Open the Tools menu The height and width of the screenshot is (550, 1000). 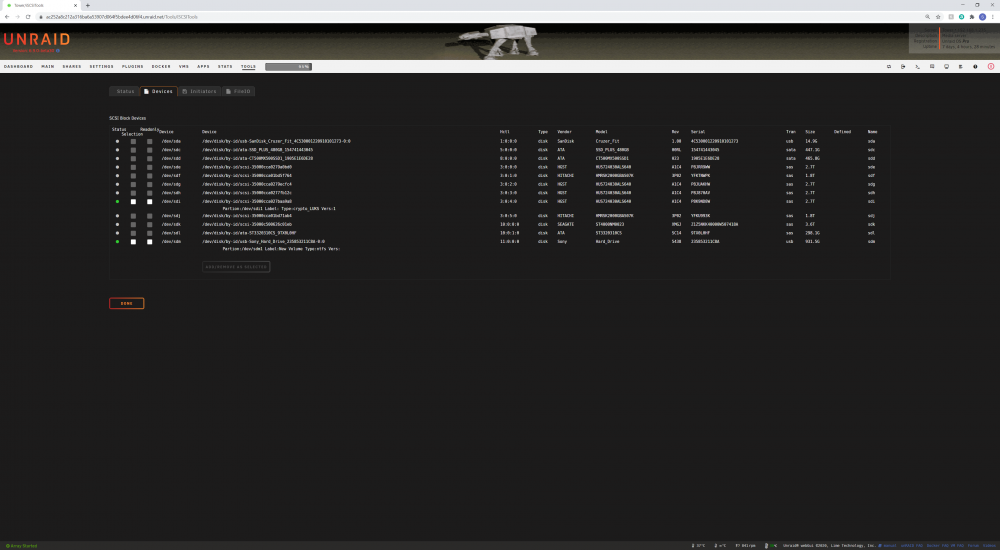point(248,66)
